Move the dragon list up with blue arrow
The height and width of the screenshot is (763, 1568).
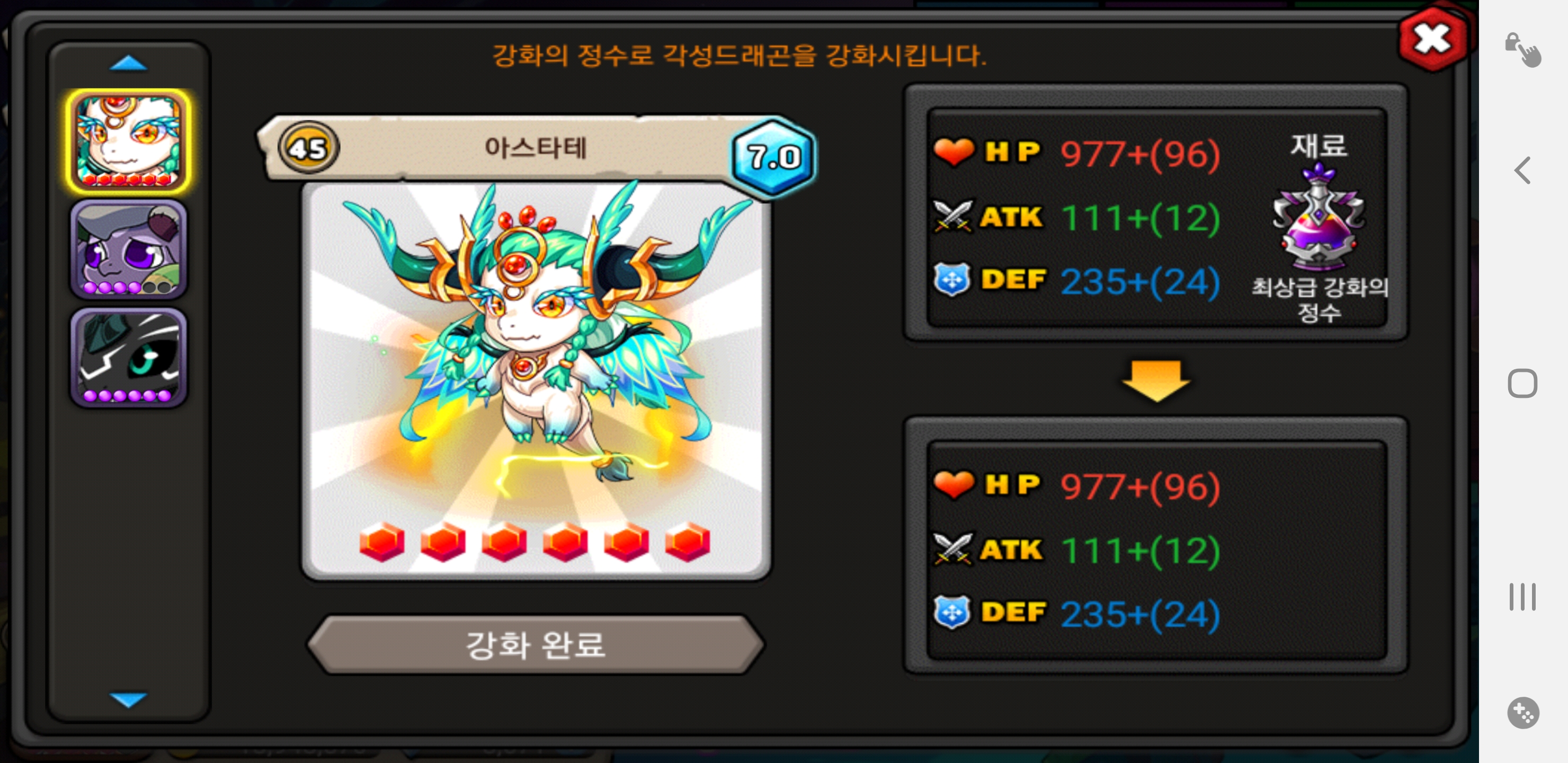point(128,64)
